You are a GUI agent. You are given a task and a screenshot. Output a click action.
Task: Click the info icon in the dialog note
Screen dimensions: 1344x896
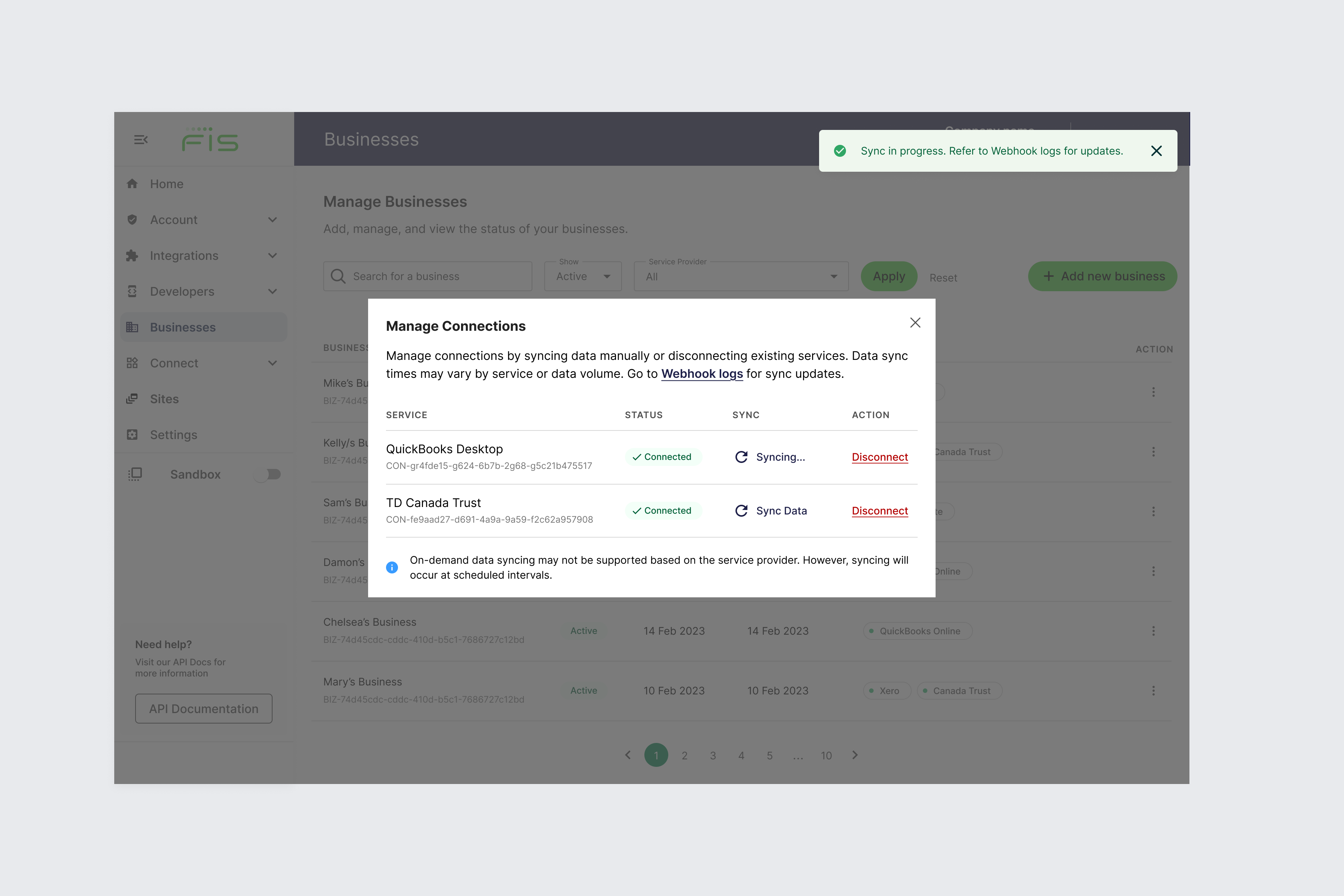pos(392,567)
